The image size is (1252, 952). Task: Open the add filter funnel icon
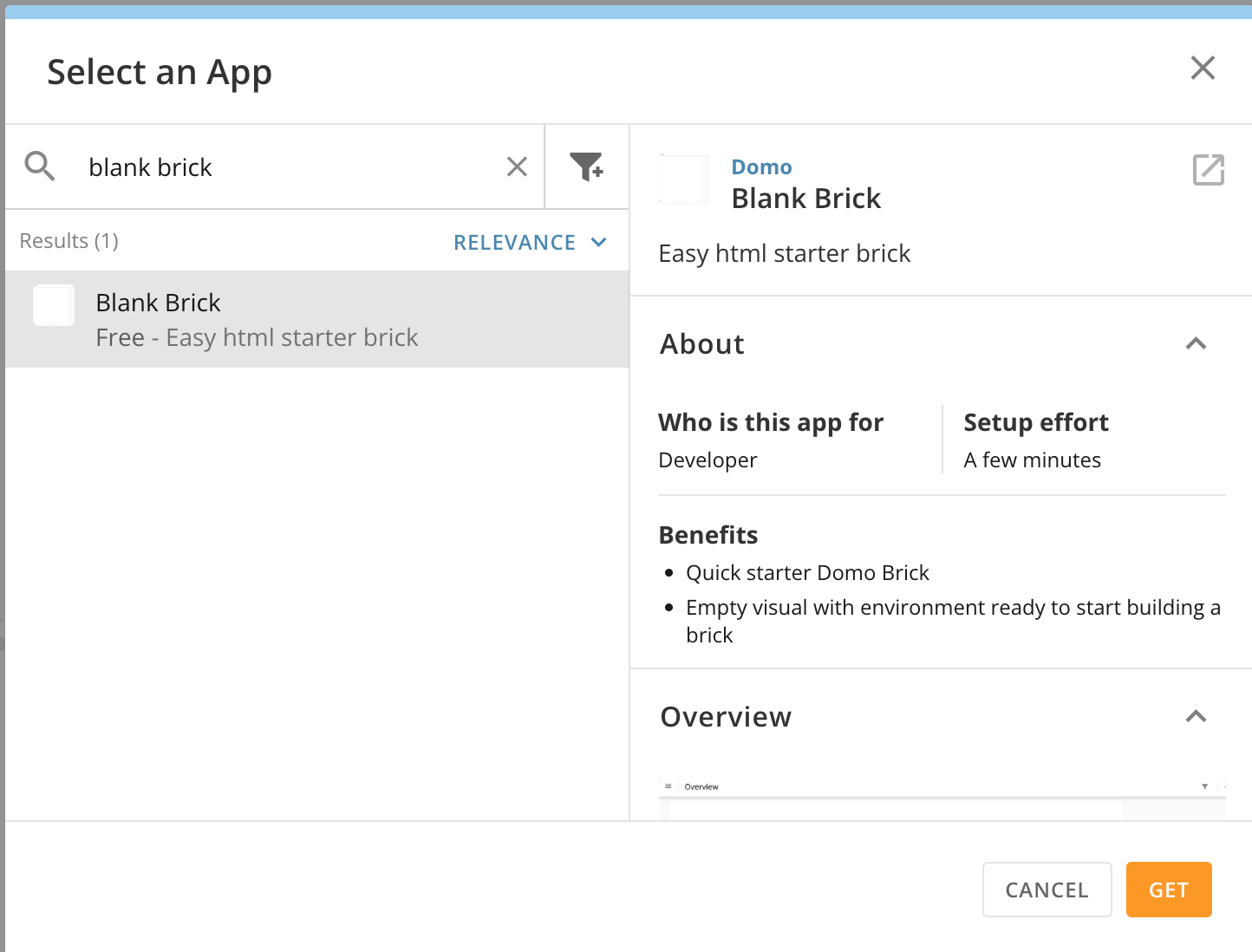tap(587, 166)
